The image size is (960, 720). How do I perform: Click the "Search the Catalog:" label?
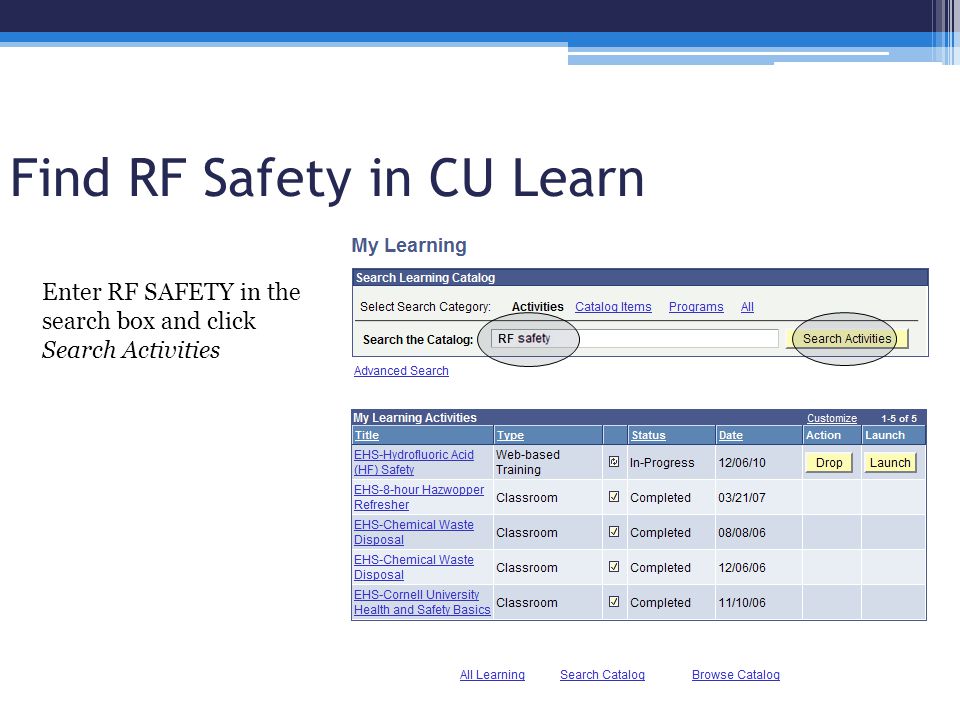(x=418, y=340)
